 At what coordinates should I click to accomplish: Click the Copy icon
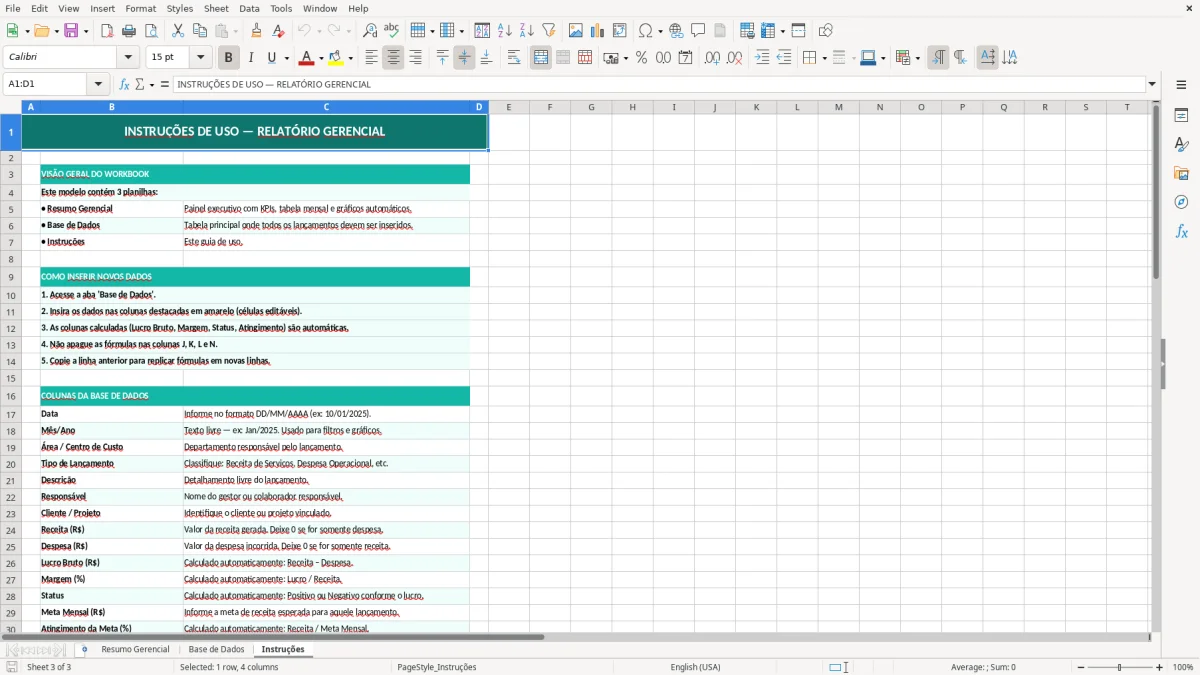[x=200, y=31]
